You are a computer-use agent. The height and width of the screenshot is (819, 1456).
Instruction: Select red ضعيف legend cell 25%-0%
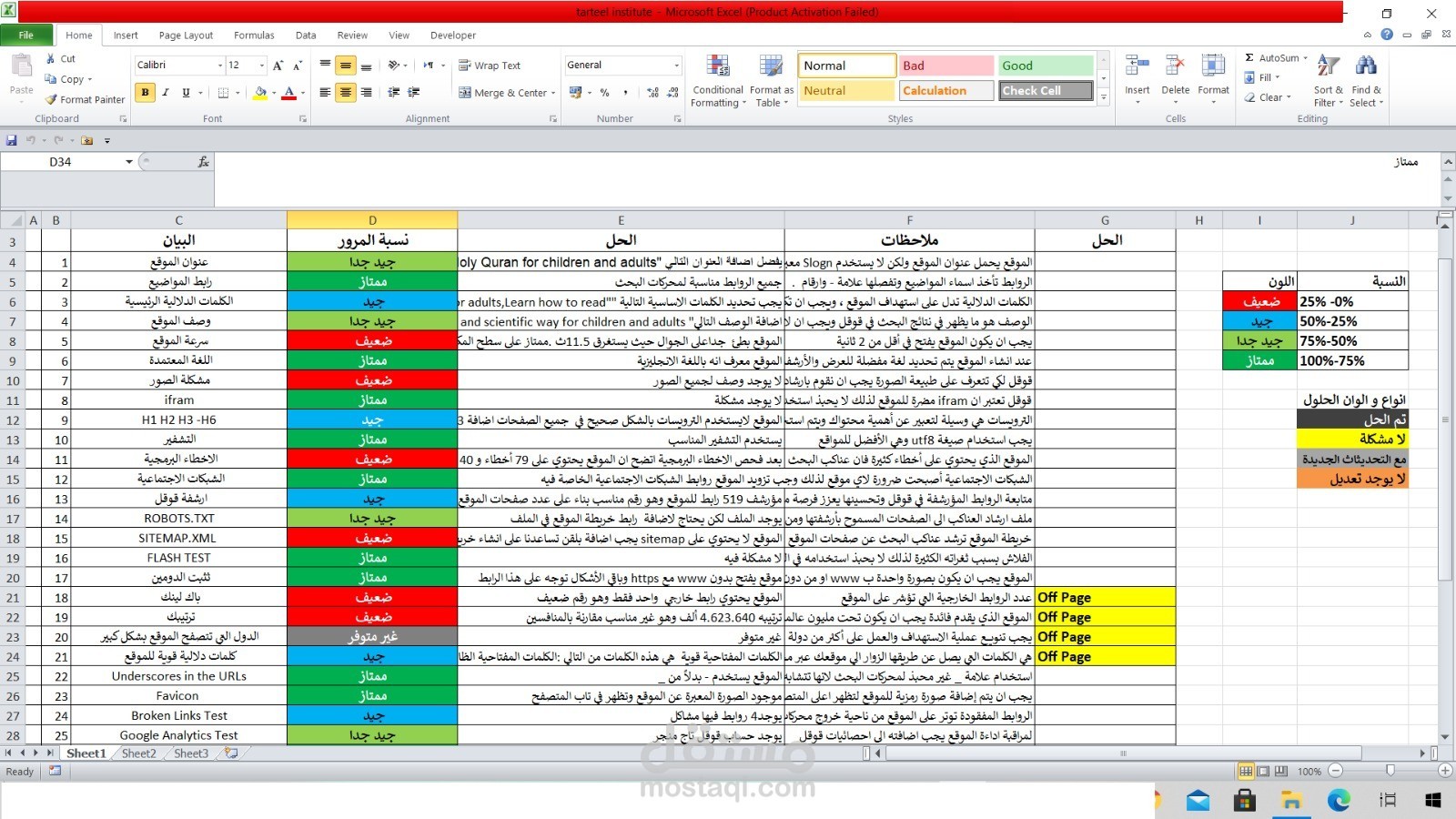tap(1259, 301)
